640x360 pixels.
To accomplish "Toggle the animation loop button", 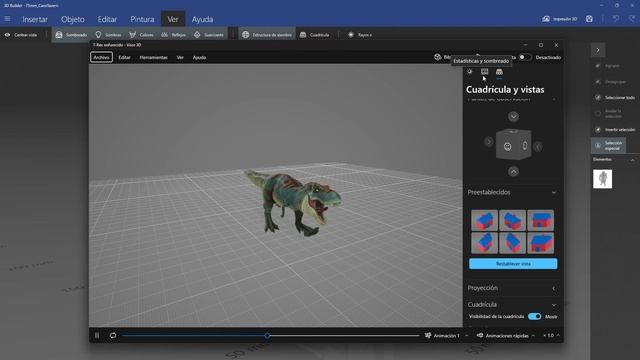I will (113, 336).
